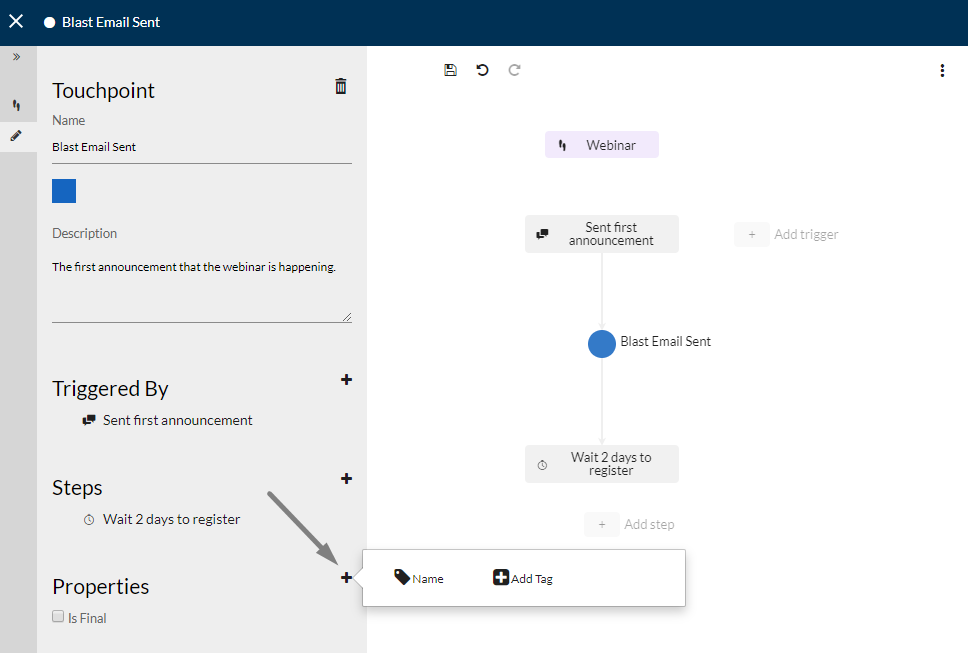
Task: Open the journey footprints sidebar icon
Action: (x=17, y=105)
